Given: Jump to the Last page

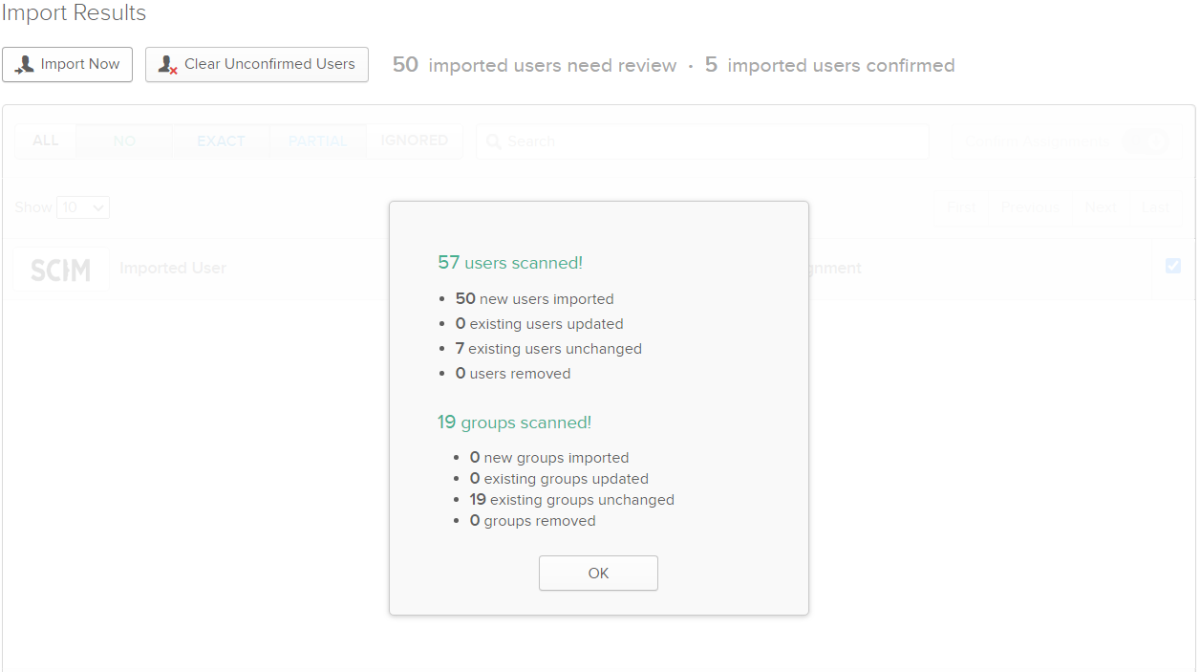Looking at the screenshot, I should pos(1155,207).
